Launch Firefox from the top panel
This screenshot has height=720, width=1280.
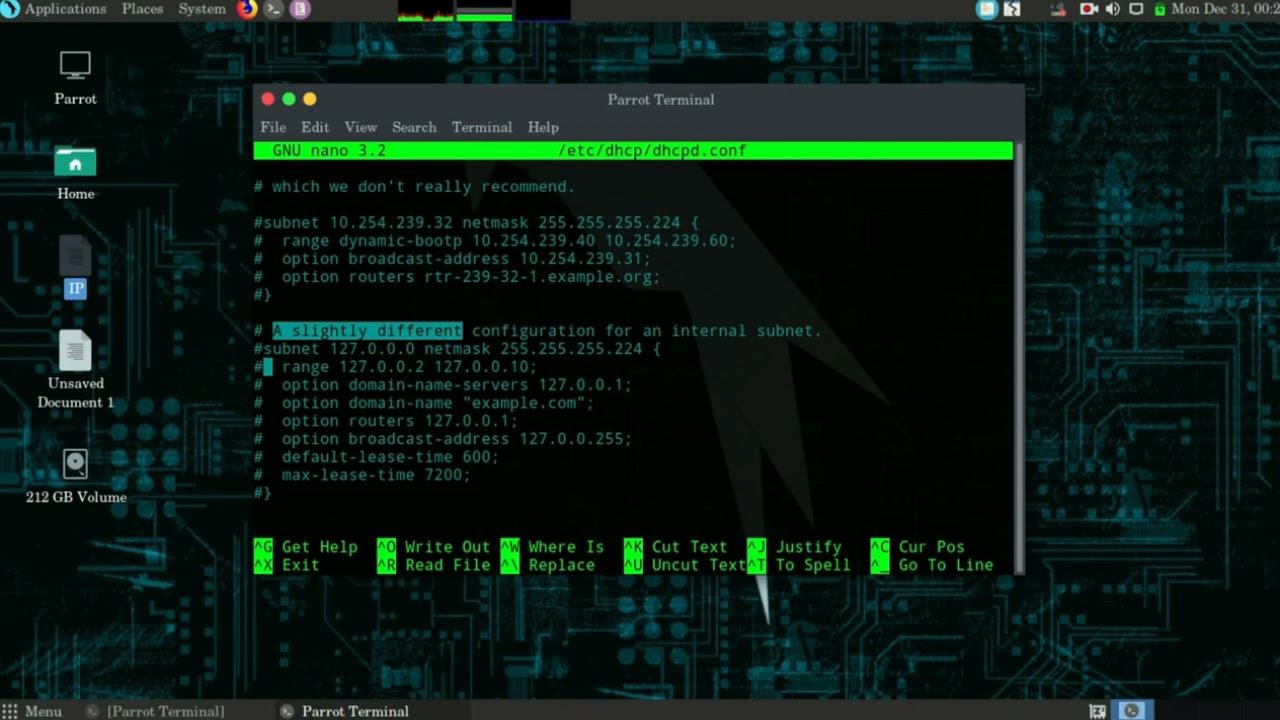click(247, 9)
